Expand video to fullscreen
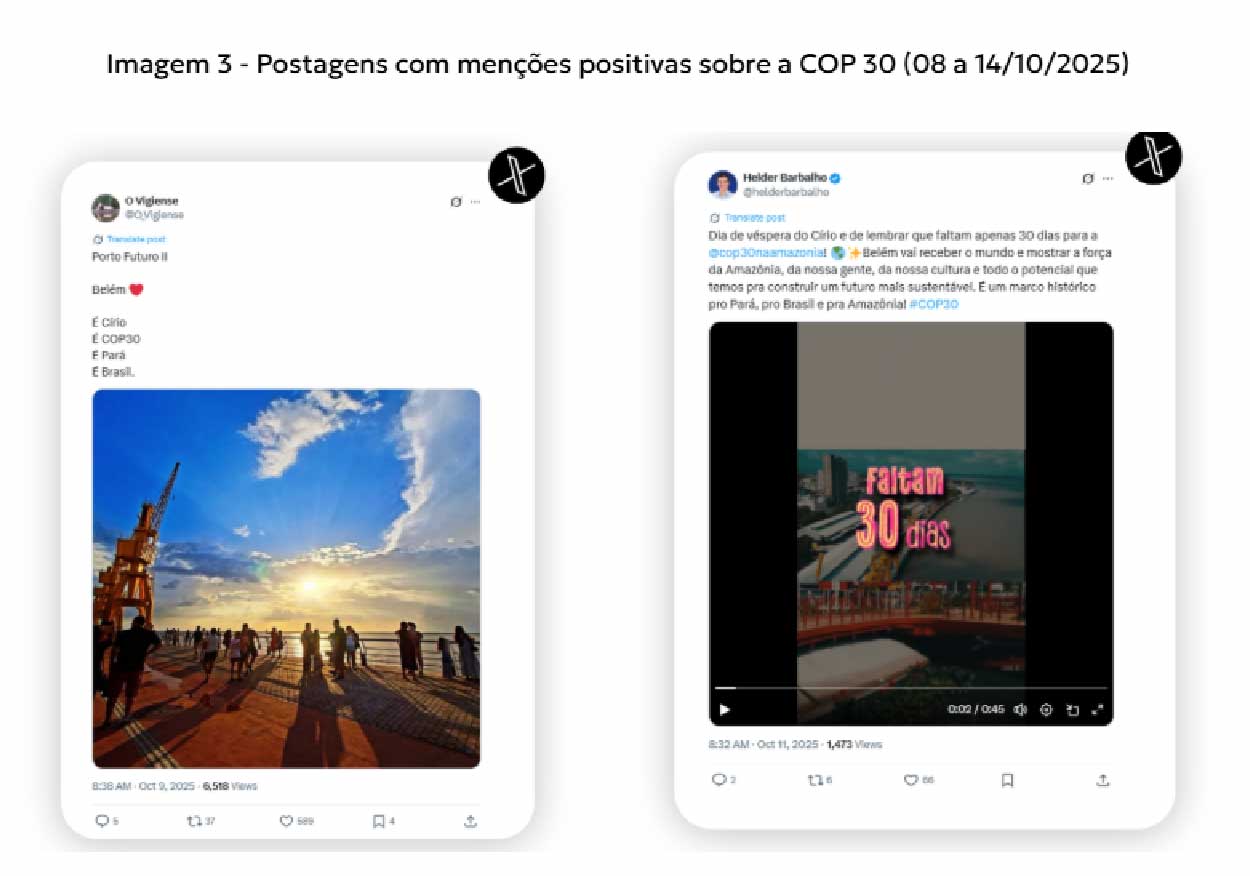The image size is (1250, 876). point(1097,710)
